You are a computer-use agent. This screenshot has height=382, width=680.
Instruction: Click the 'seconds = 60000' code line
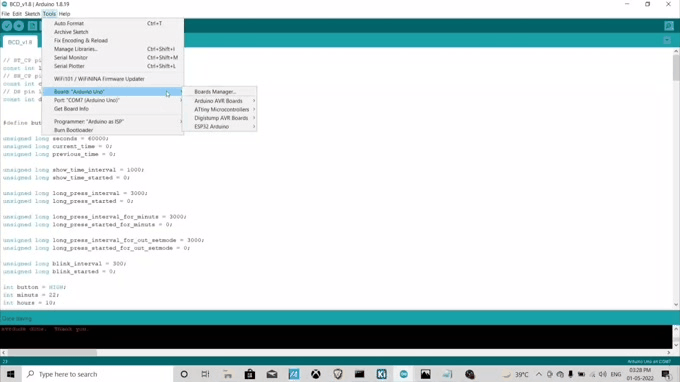point(56,139)
